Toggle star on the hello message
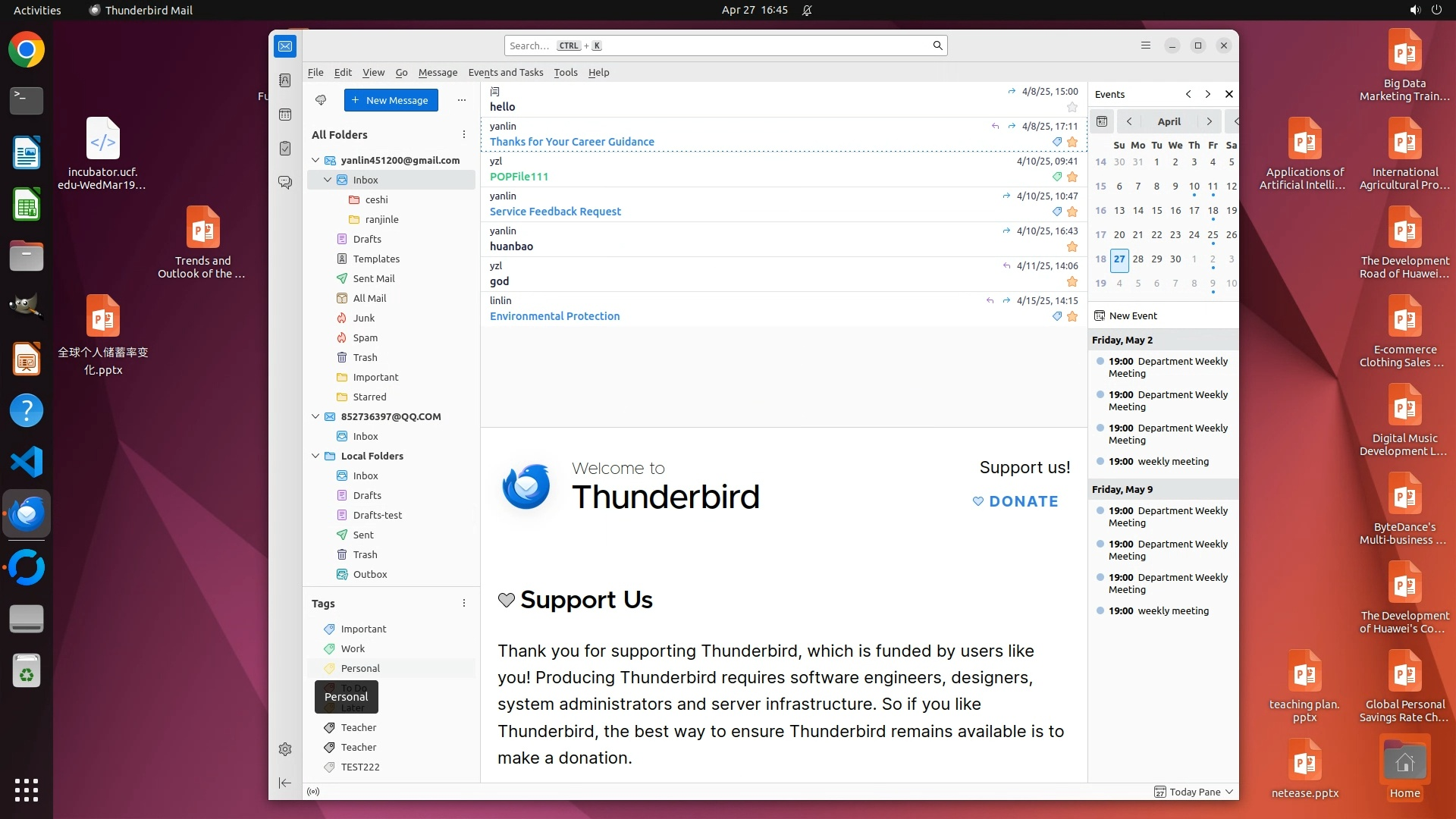 1072,107
